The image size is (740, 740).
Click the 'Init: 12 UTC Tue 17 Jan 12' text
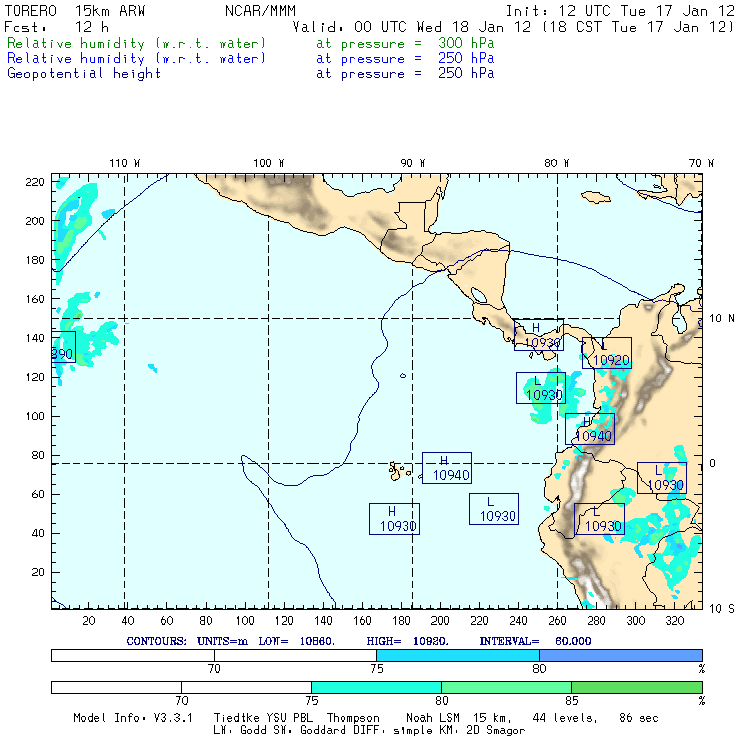click(x=620, y=11)
